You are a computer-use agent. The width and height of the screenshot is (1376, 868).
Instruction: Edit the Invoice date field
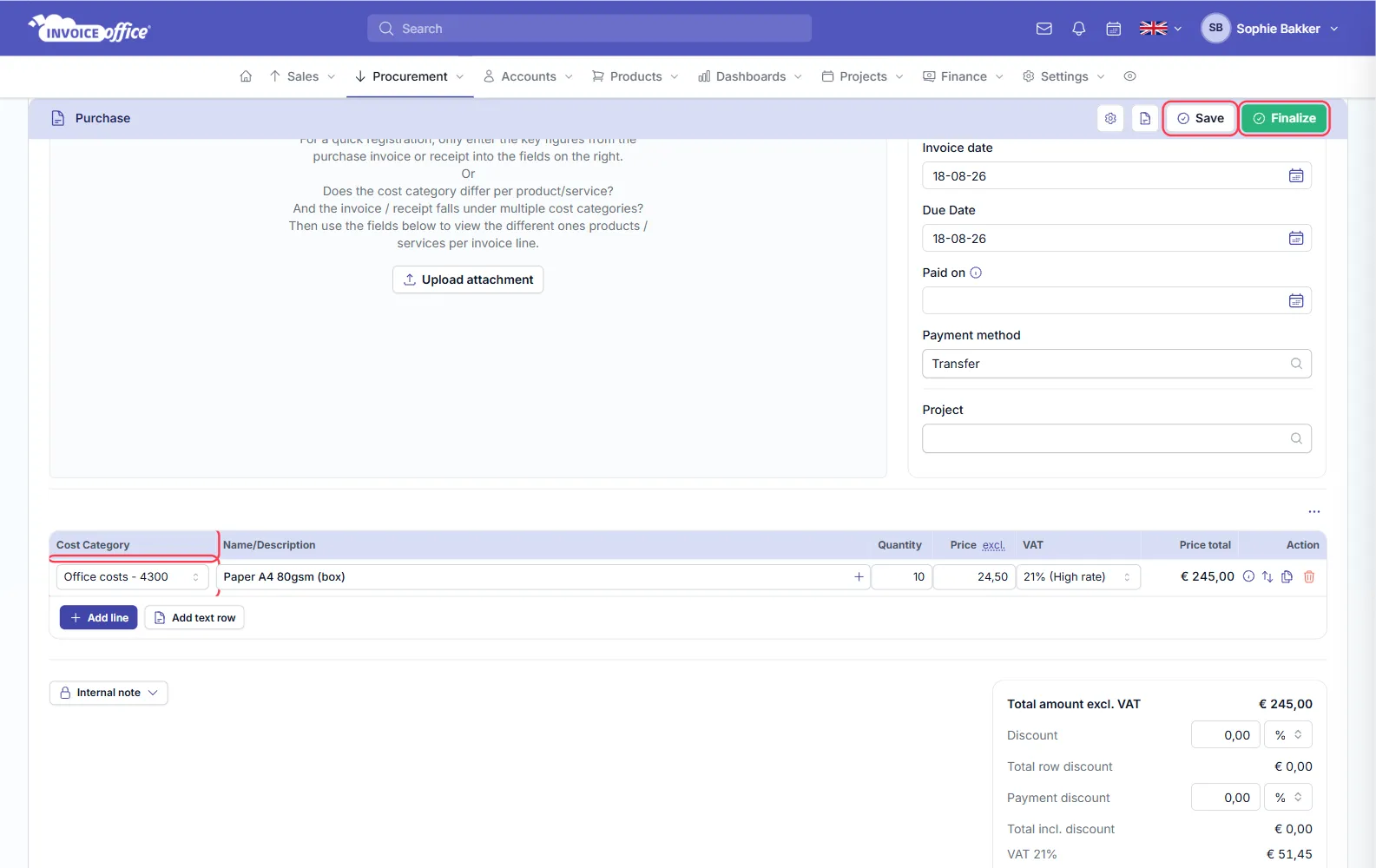pos(1116,176)
